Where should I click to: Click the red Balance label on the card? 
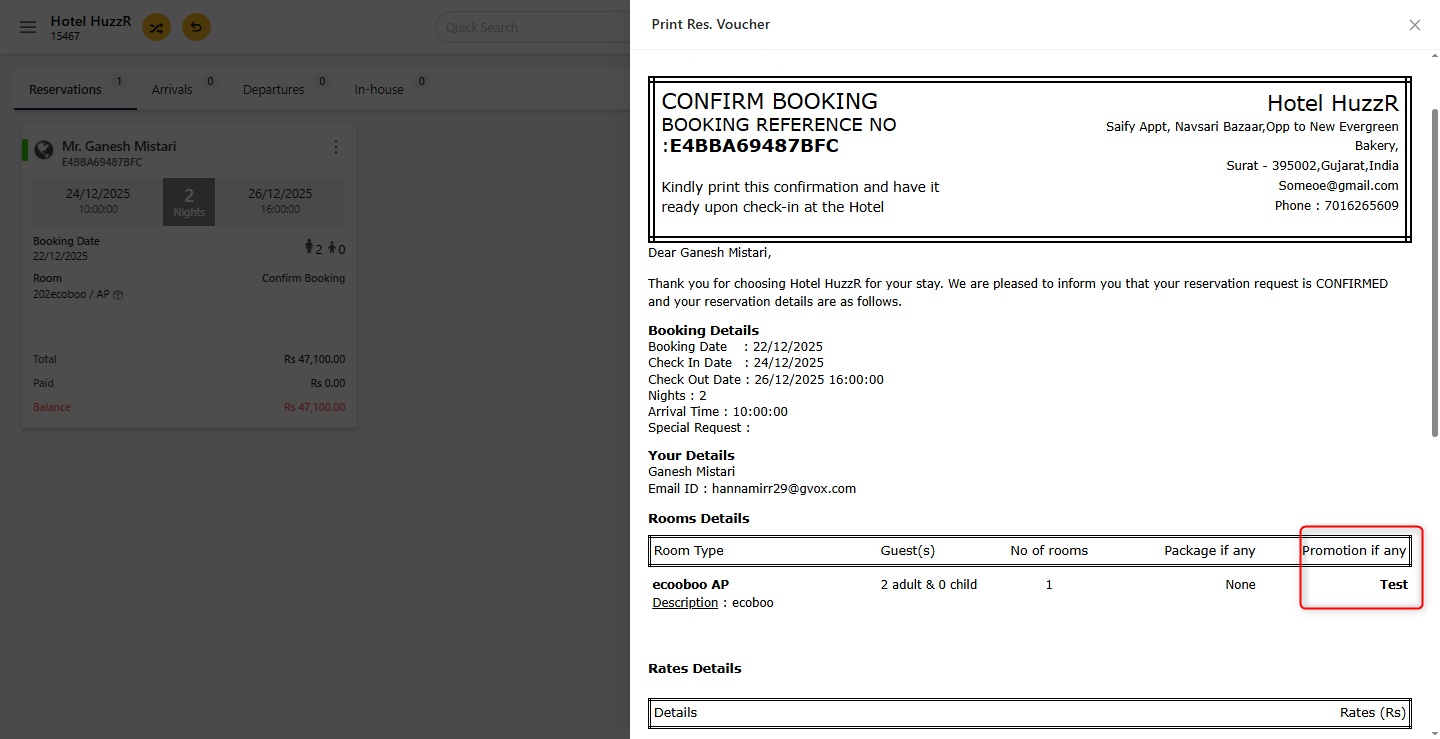(52, 407)
